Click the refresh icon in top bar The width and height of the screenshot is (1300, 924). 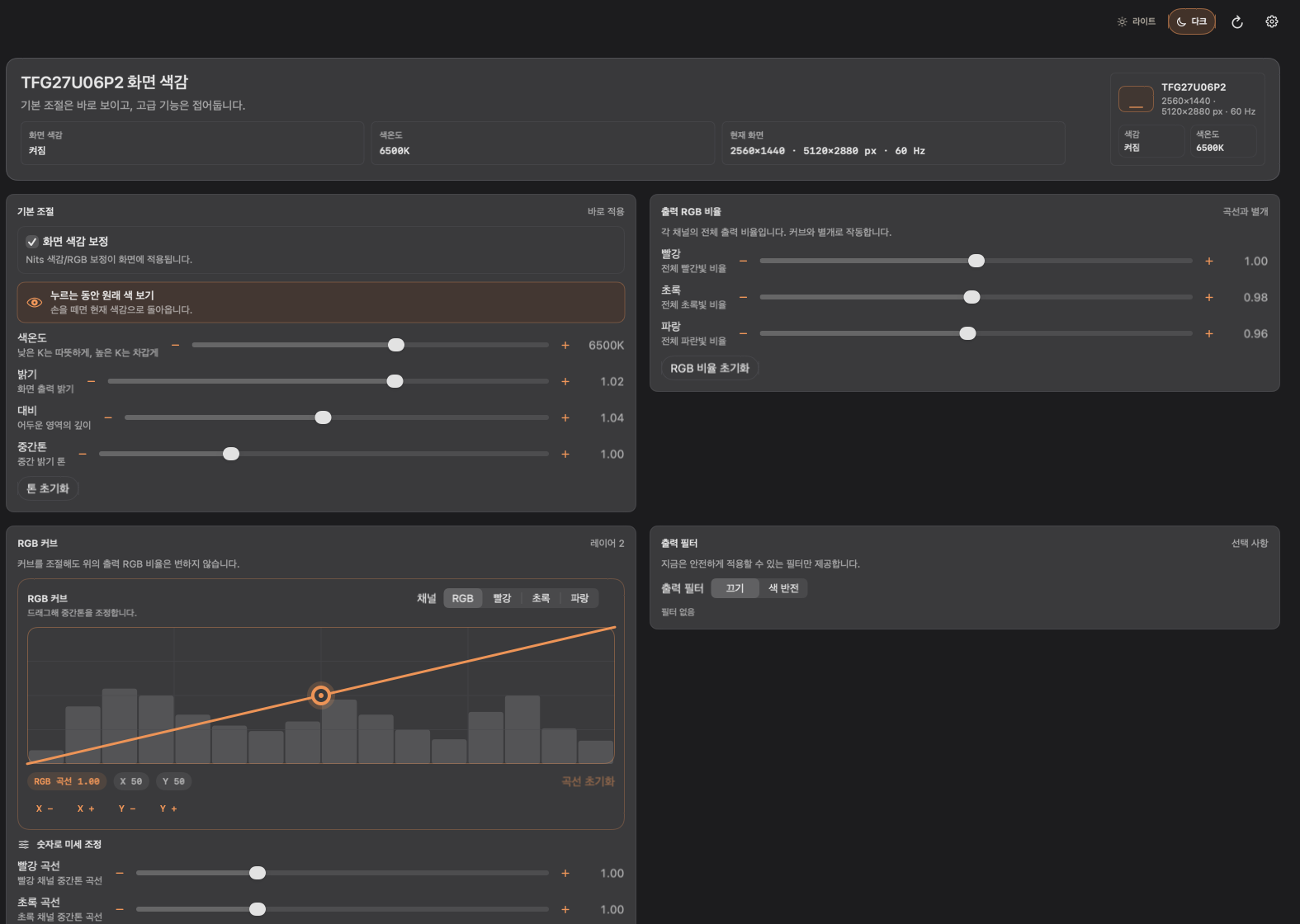pyautogui.click(x=1236, y=22)
